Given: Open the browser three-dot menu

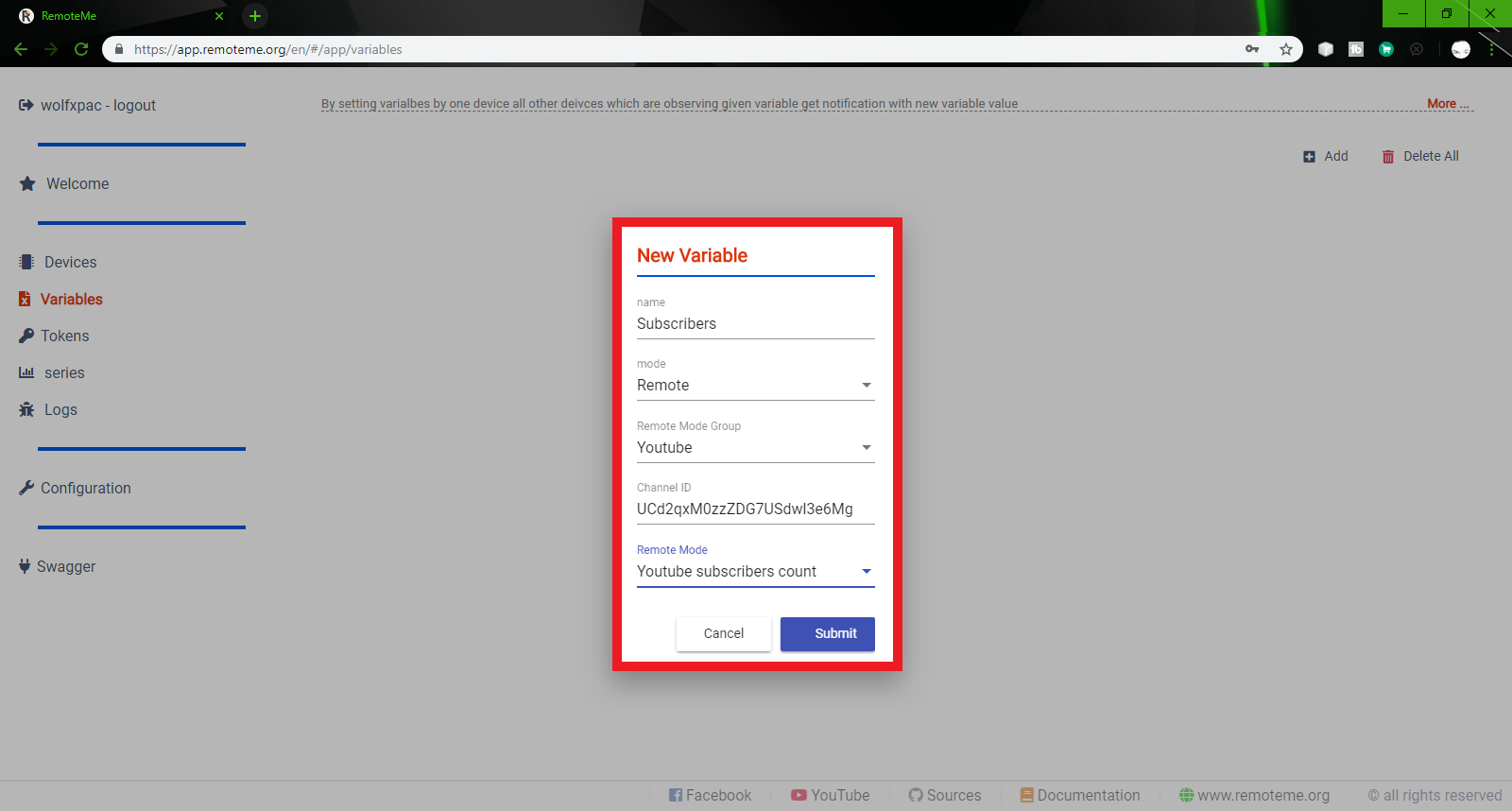Looking at the screenshot, I should [1492, 49].
